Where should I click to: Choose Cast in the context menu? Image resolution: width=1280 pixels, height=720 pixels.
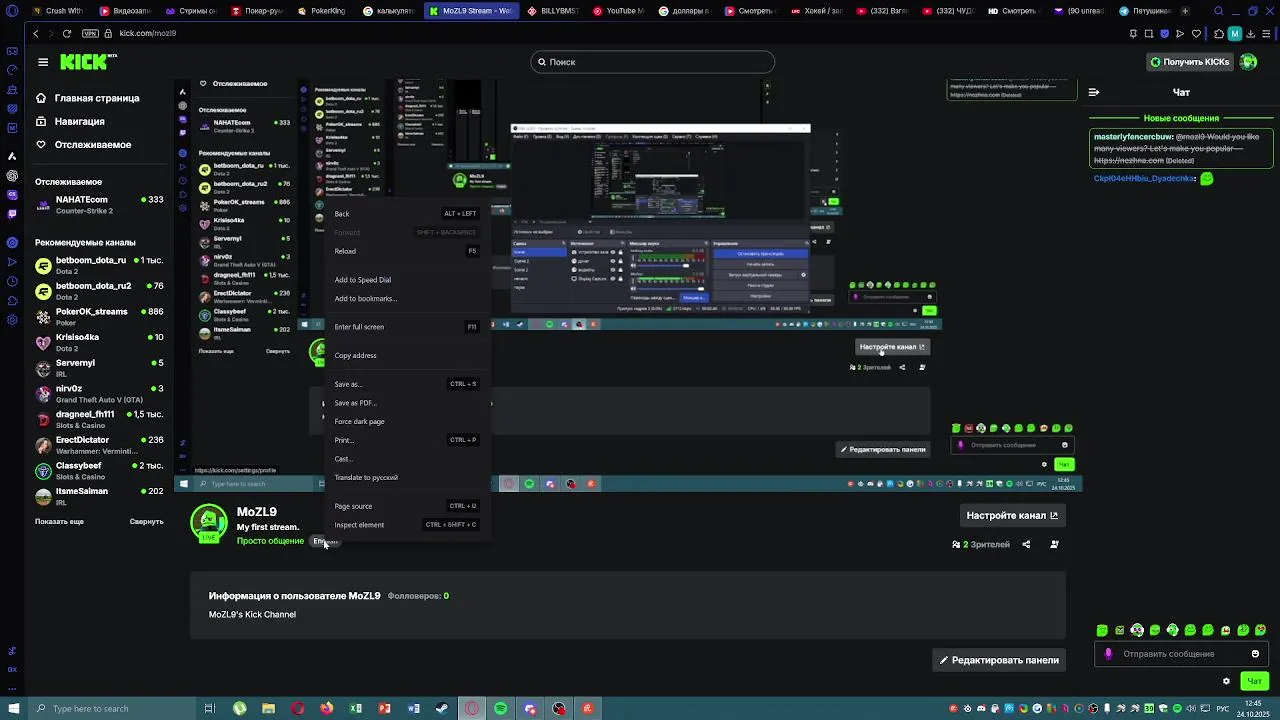point(406,459)
